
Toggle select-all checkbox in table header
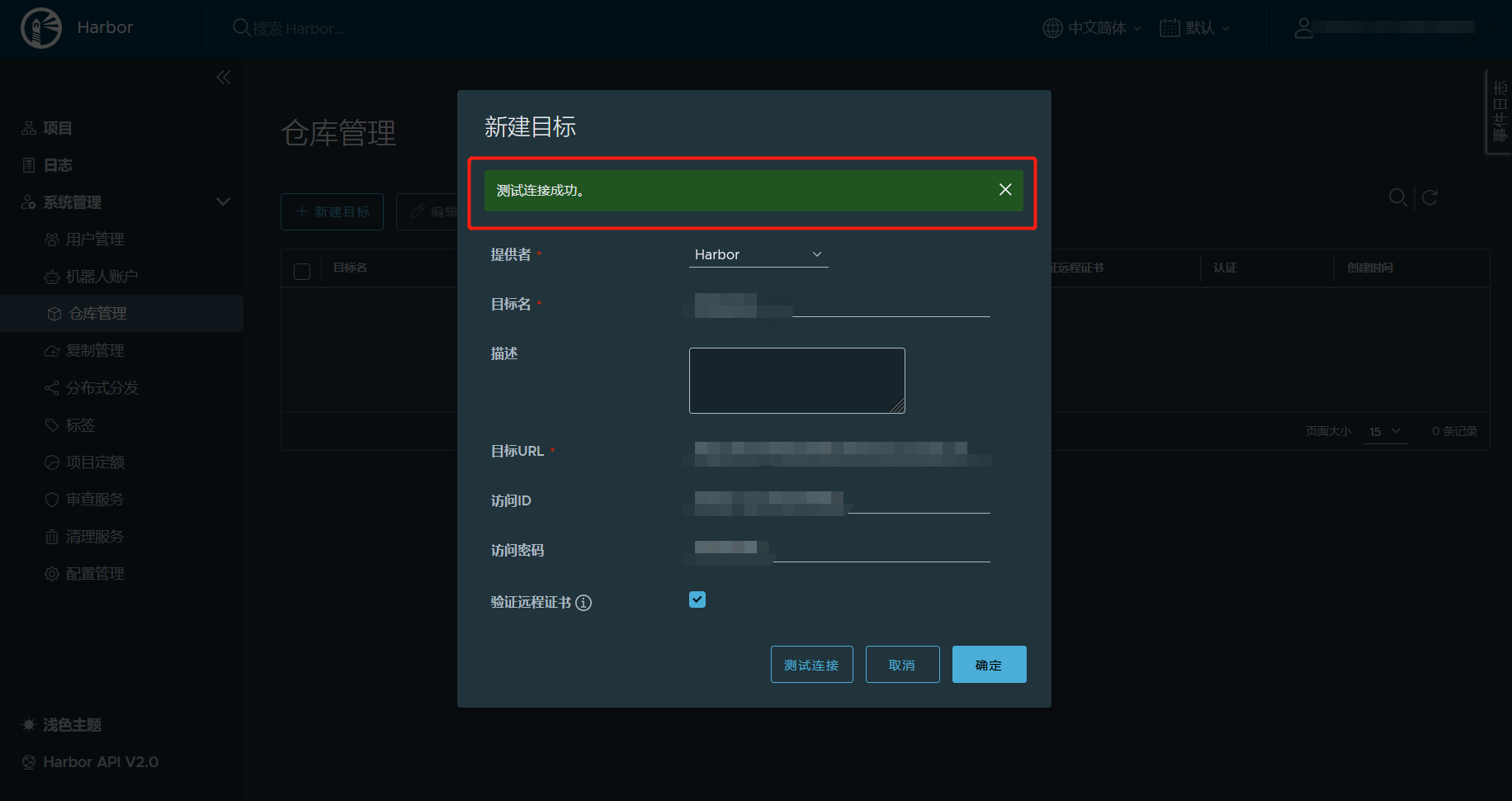tap(302, 271)
